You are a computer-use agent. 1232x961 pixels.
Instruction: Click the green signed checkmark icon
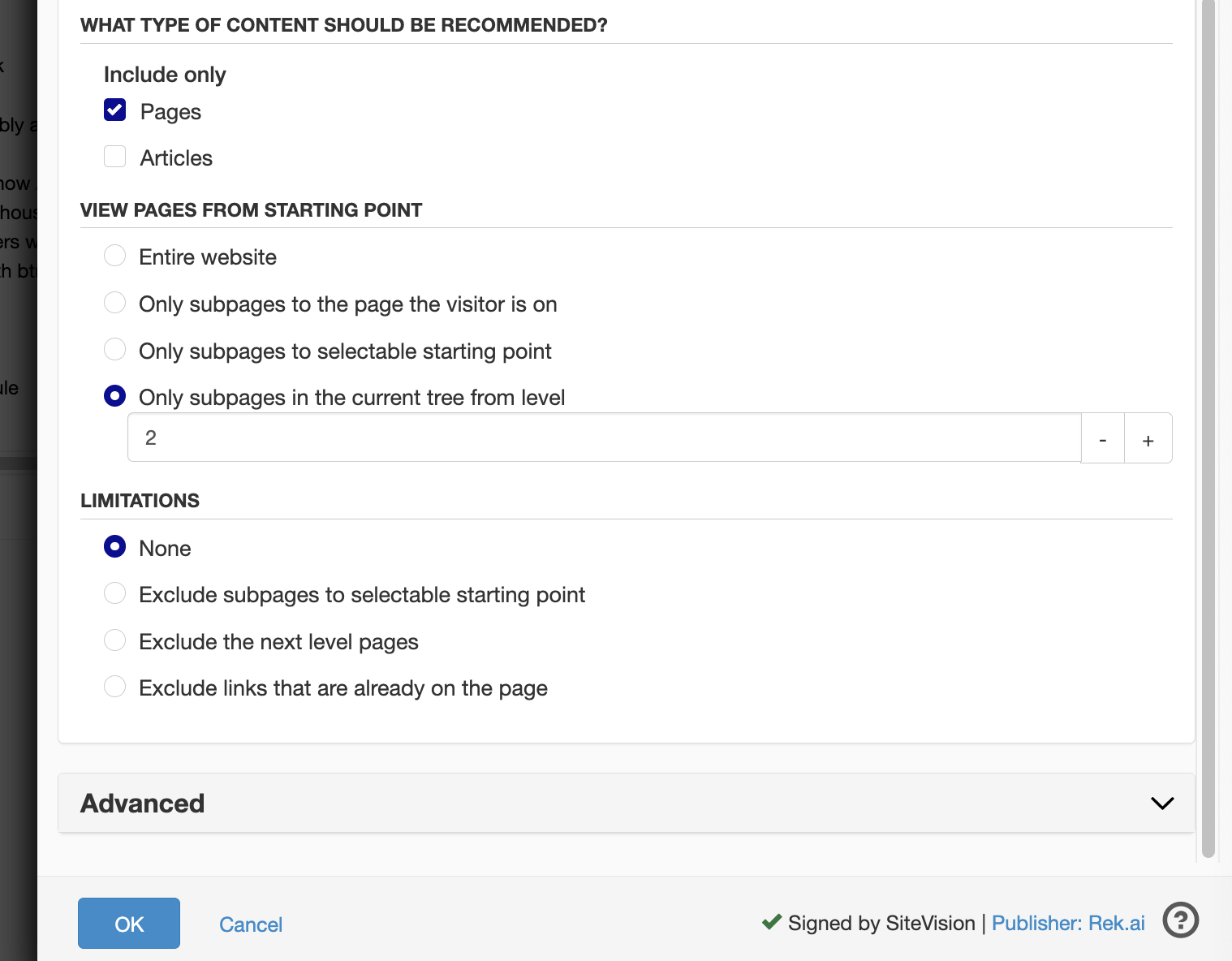771,922
